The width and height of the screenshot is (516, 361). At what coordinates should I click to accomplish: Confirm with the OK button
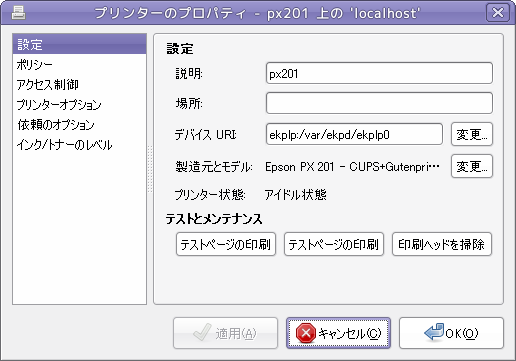click(x=451, y=333)
